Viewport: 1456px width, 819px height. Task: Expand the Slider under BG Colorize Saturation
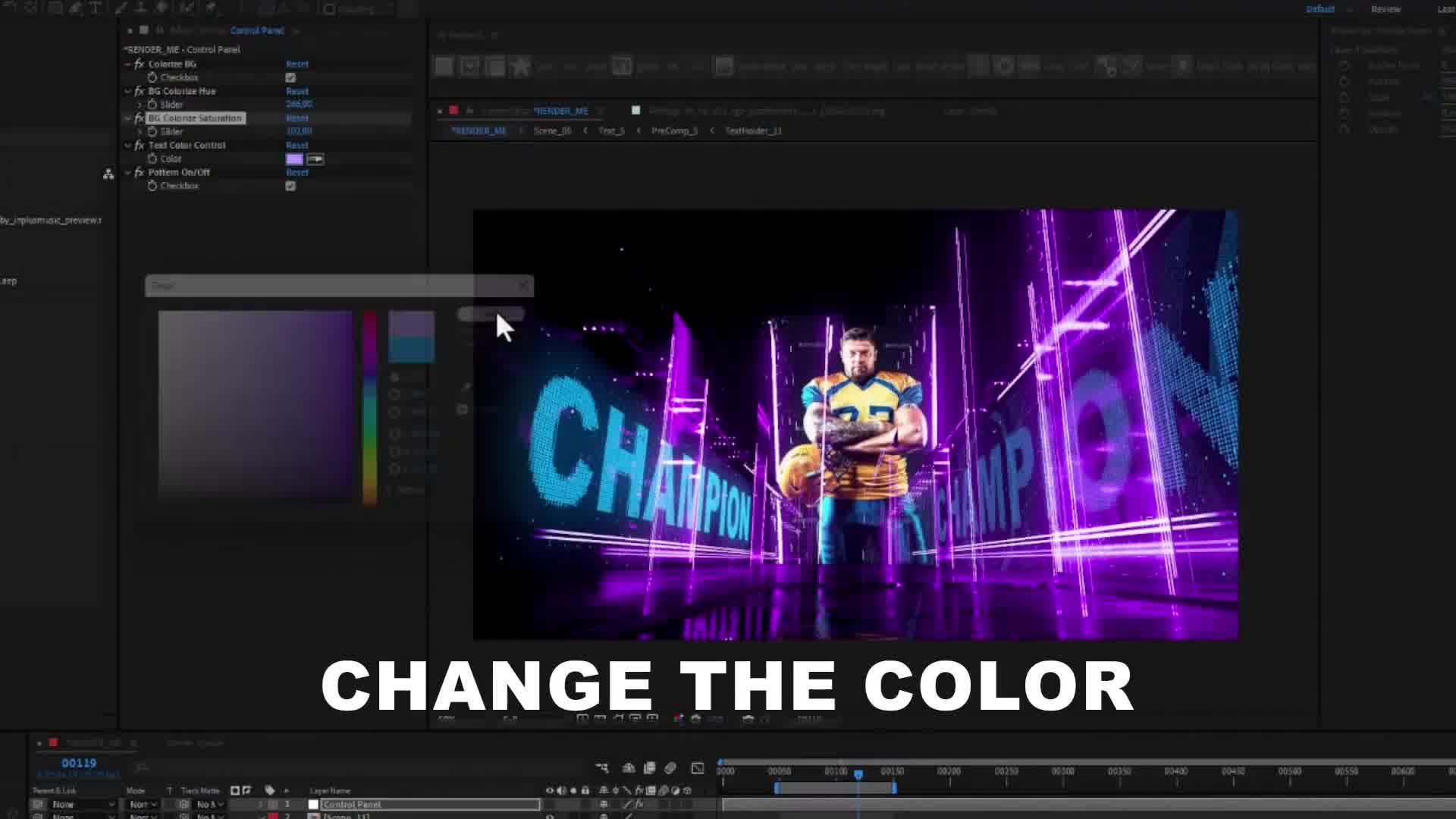[140, 132]
